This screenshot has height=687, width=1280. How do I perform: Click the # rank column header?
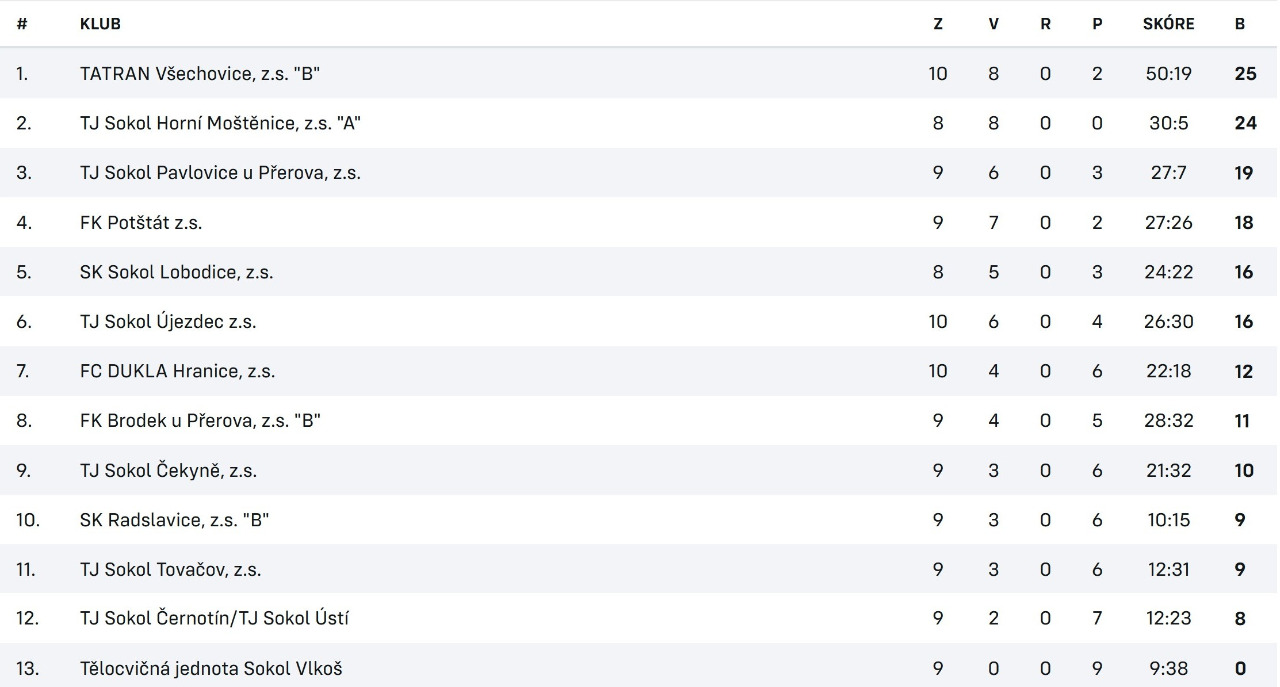22,24
